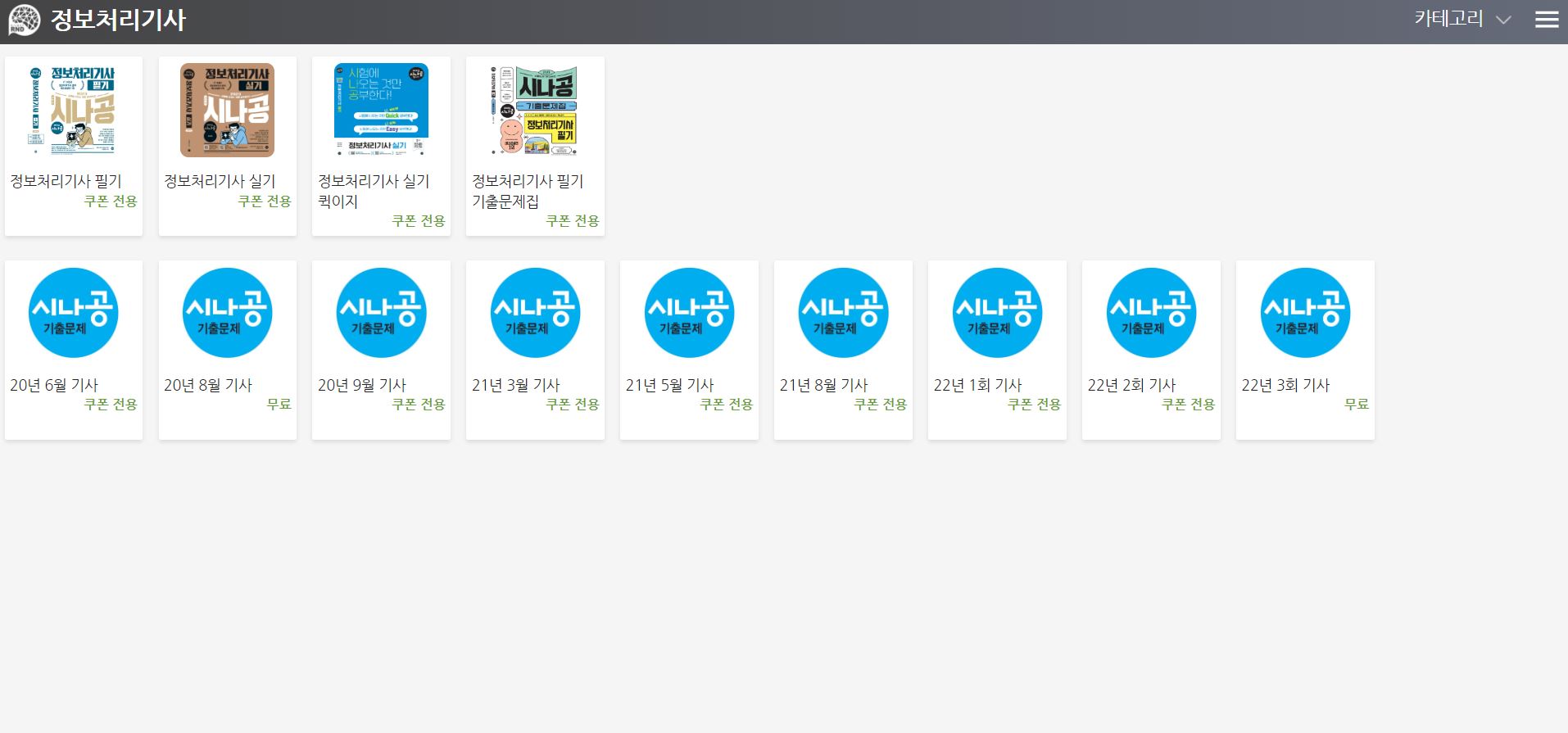Click 쿠폰 전용 tag on 정보처리기사 필기
The height and width of the screenshot is (733, 1568).
coord(111,201)
